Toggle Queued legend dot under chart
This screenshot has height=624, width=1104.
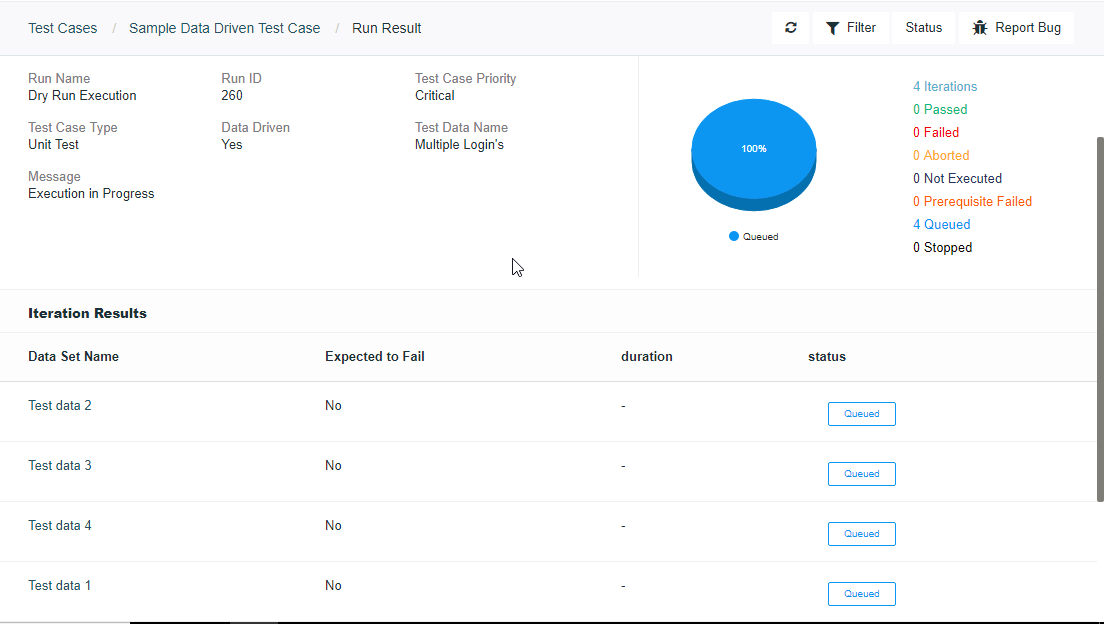coord(734,236)
